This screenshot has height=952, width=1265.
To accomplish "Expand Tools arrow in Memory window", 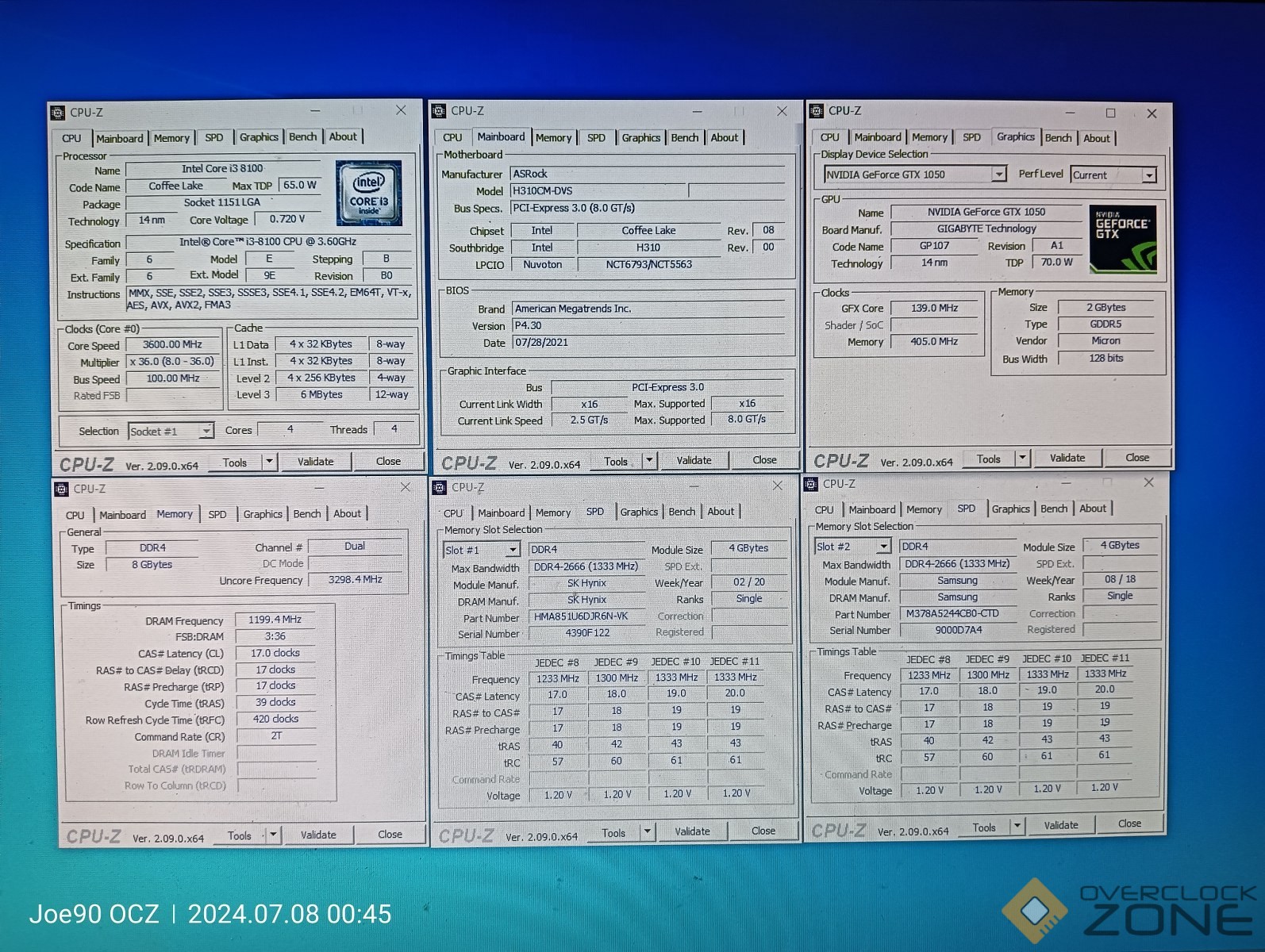I will coord(274,835).
